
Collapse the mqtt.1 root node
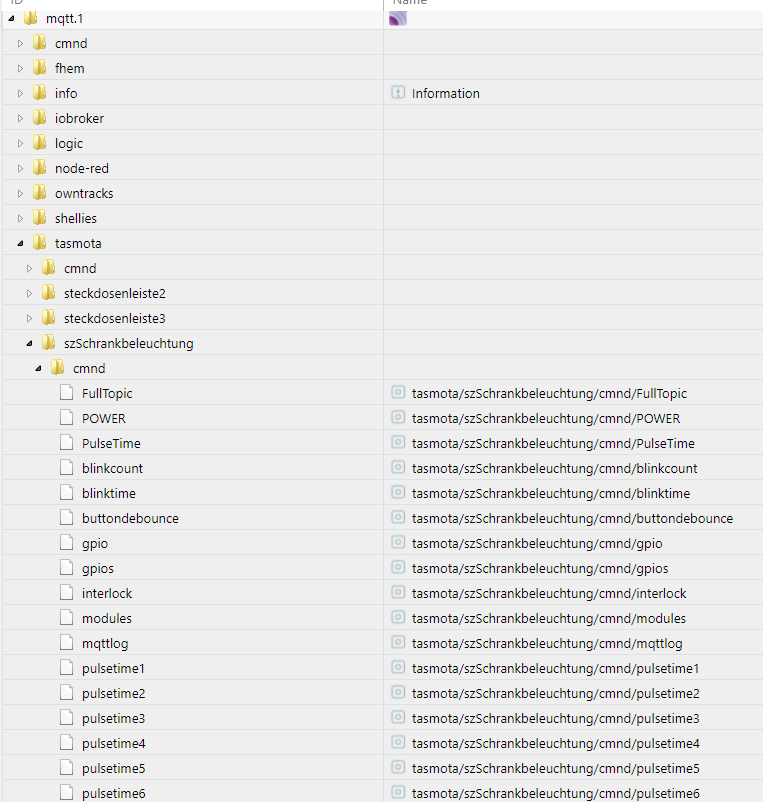coord(11,18)
